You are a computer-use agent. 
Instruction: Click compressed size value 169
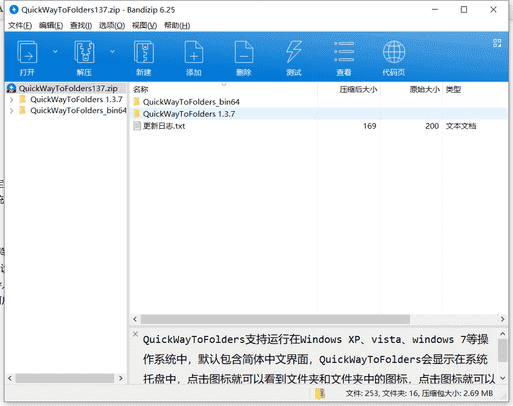(370, 126)
